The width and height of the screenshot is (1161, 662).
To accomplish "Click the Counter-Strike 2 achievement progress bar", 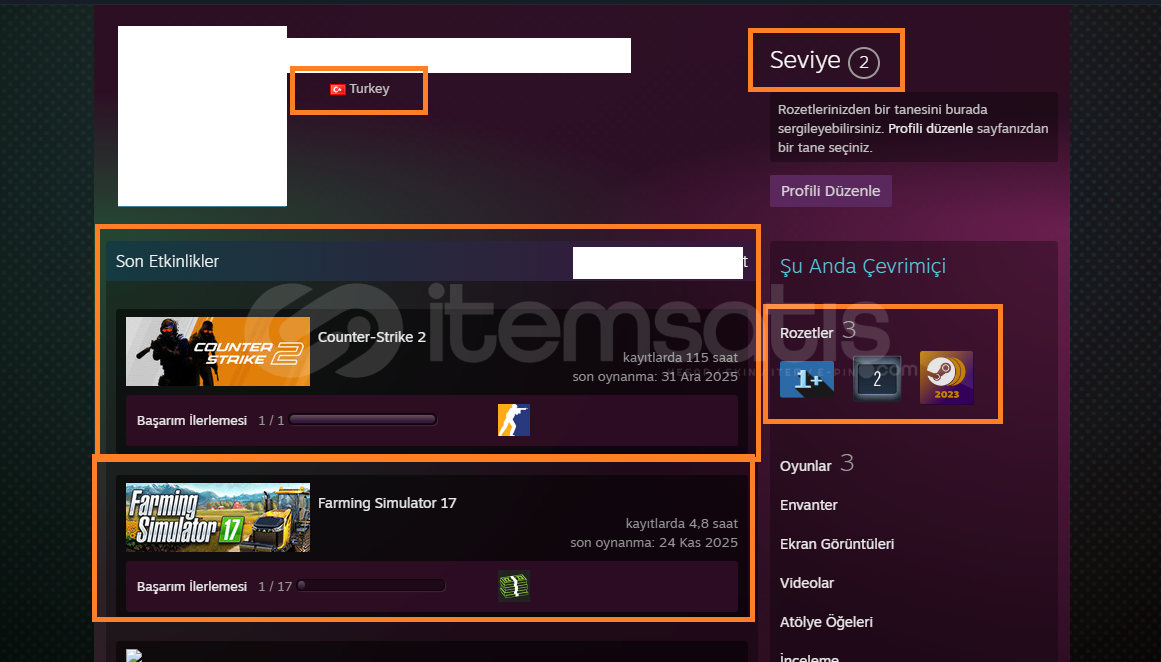I will (x=363, y=420).
